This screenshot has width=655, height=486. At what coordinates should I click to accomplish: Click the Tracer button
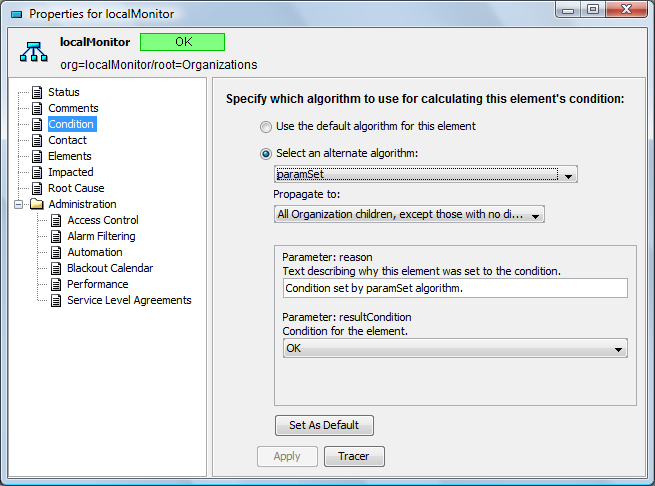coord(354,456)
